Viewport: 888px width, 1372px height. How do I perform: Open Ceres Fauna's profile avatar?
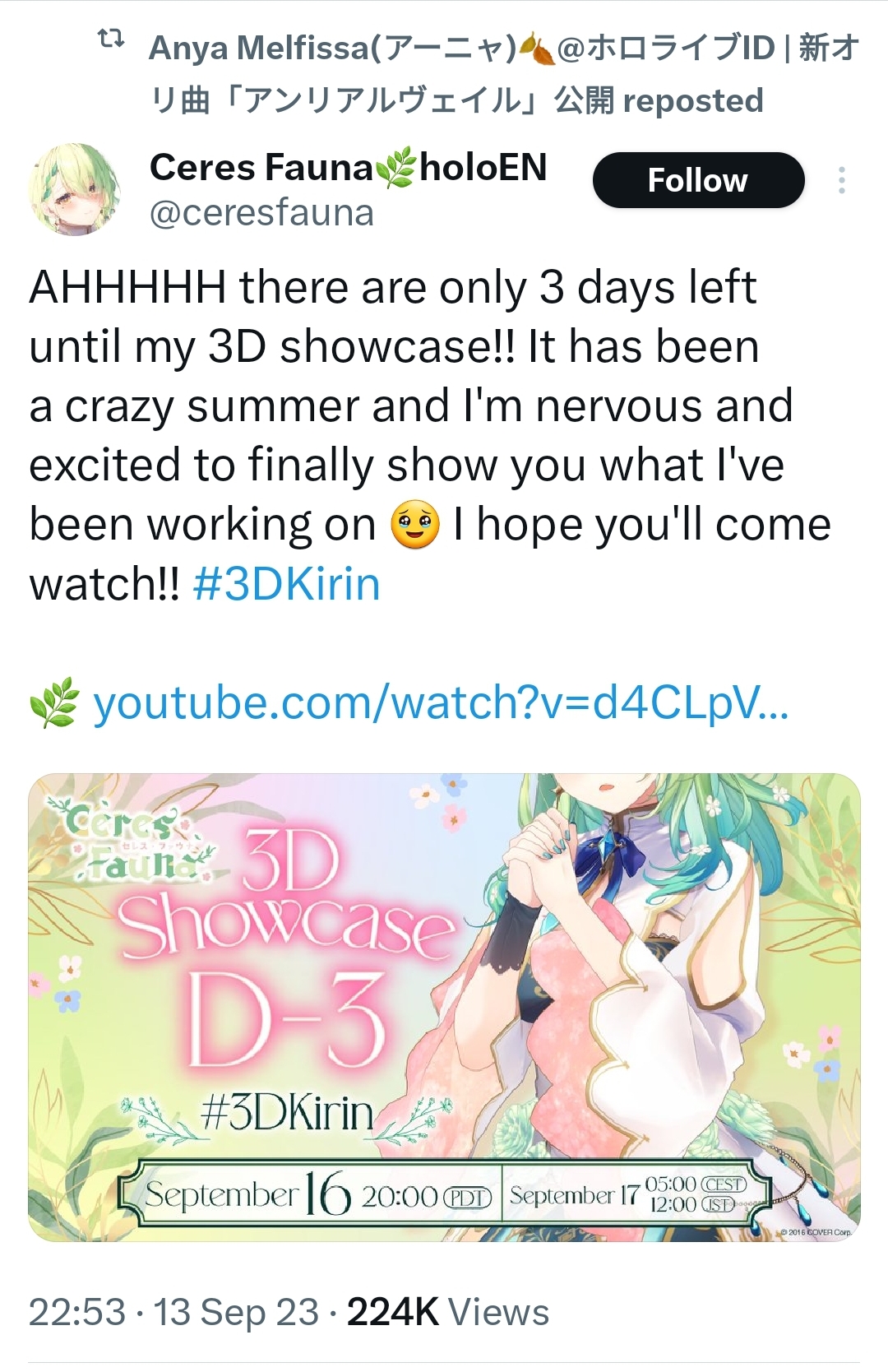75,189
